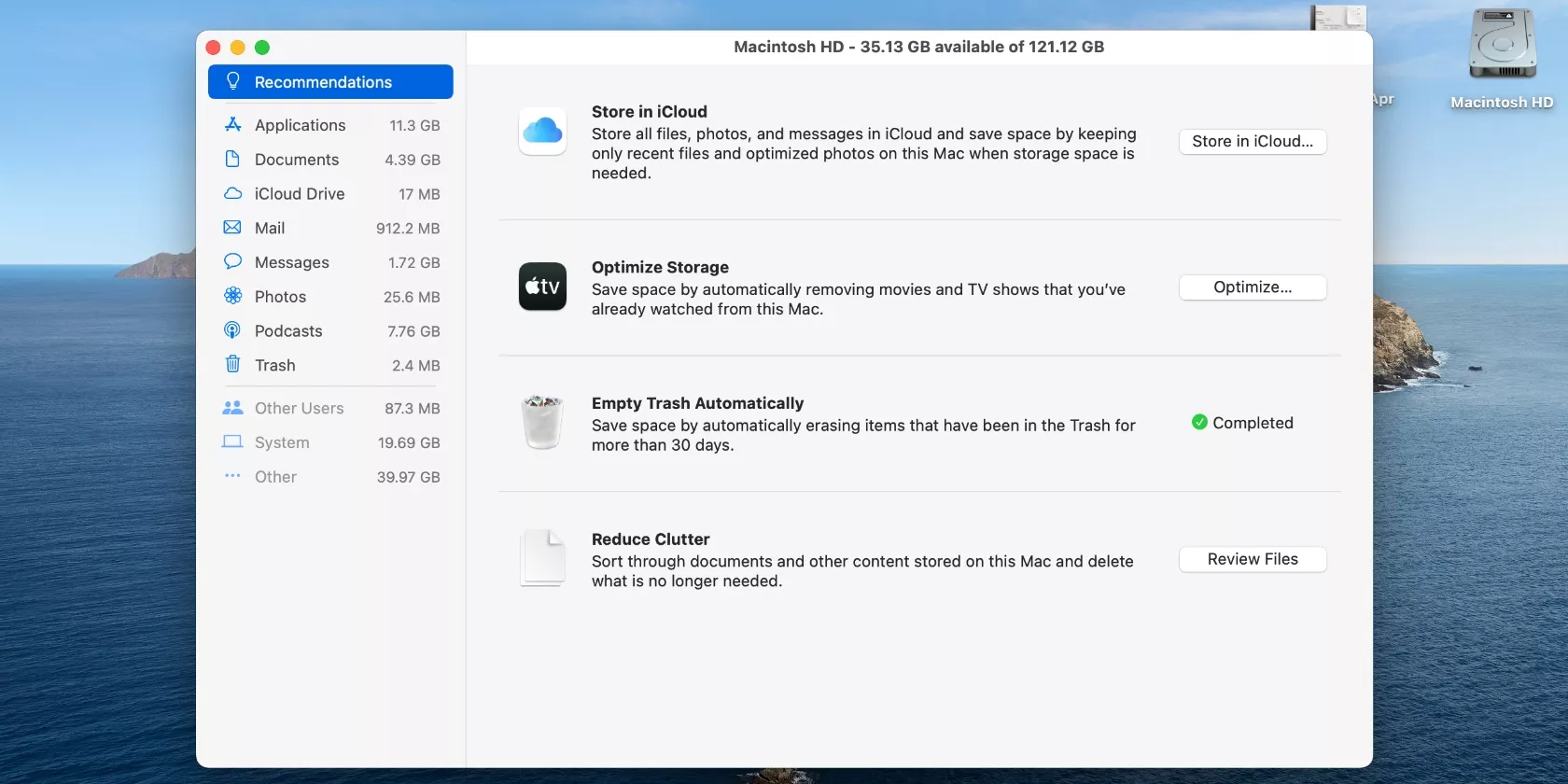Open the Documents category
1568x784 pixels.
click(296, 160)
